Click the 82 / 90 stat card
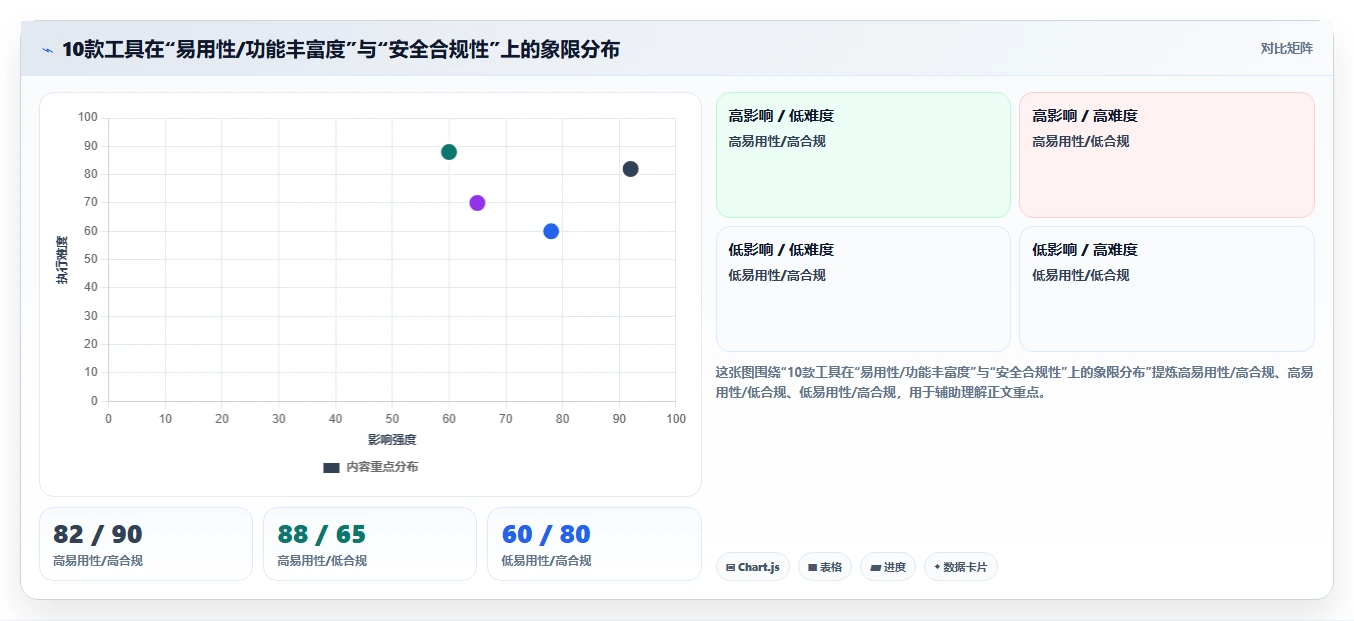Image resolution: width=1354 pixels, height=621 pixels. coord(146,544)
